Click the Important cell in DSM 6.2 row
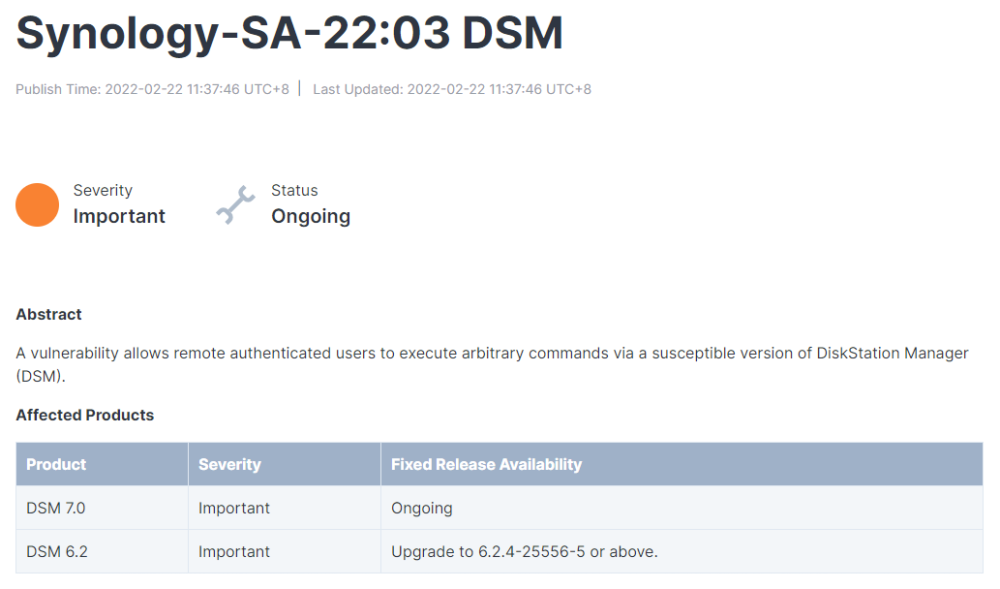1000x589 pixels. click(x=234, y=551)
